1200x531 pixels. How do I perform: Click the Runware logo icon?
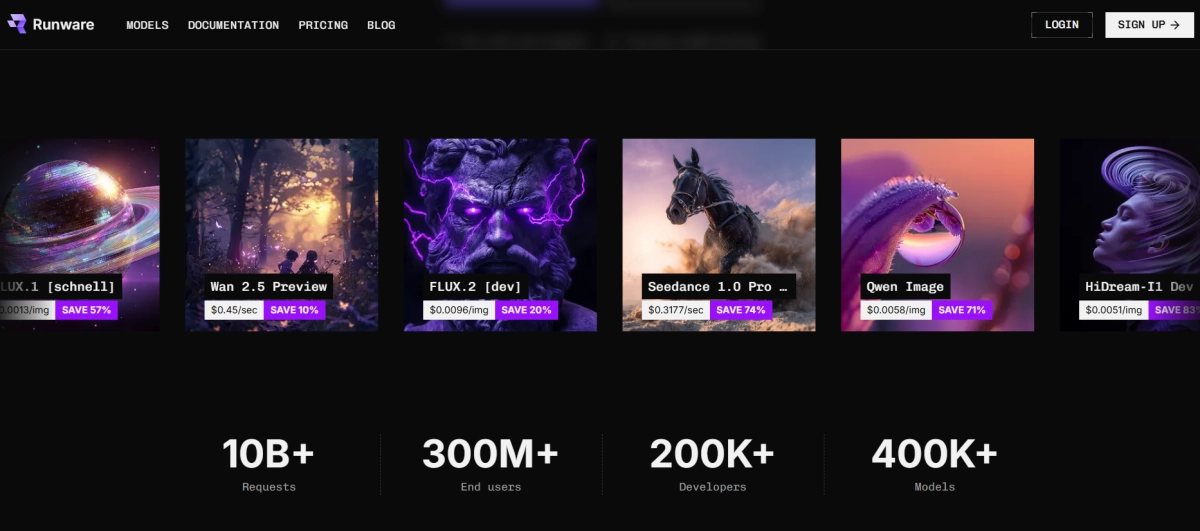[x=17, y=24]
